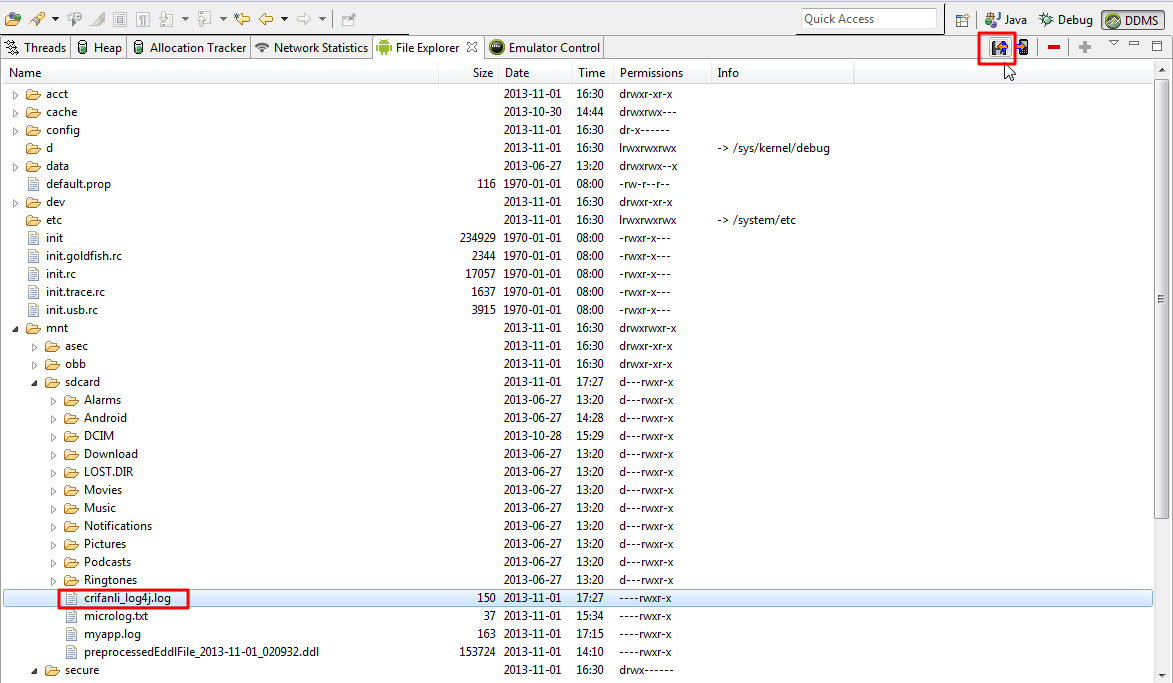Click the Open Perspective icon
This screenshot has width=1173, height=683.
point(962,20)
